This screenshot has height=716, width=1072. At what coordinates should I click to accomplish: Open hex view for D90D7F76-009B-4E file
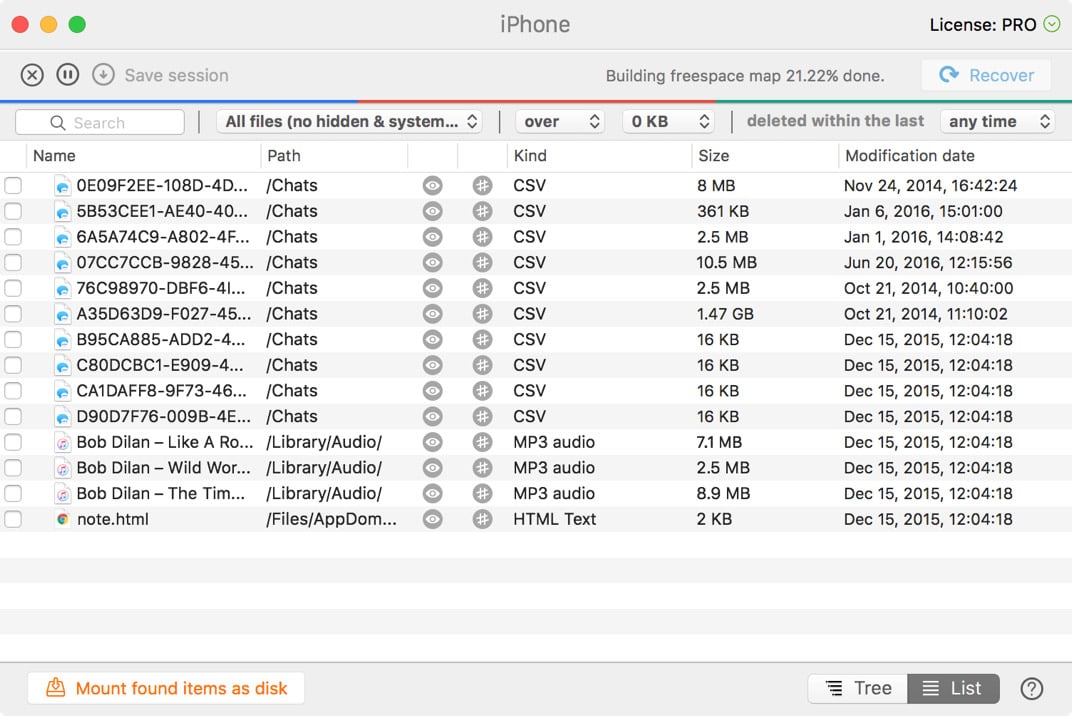483,416
